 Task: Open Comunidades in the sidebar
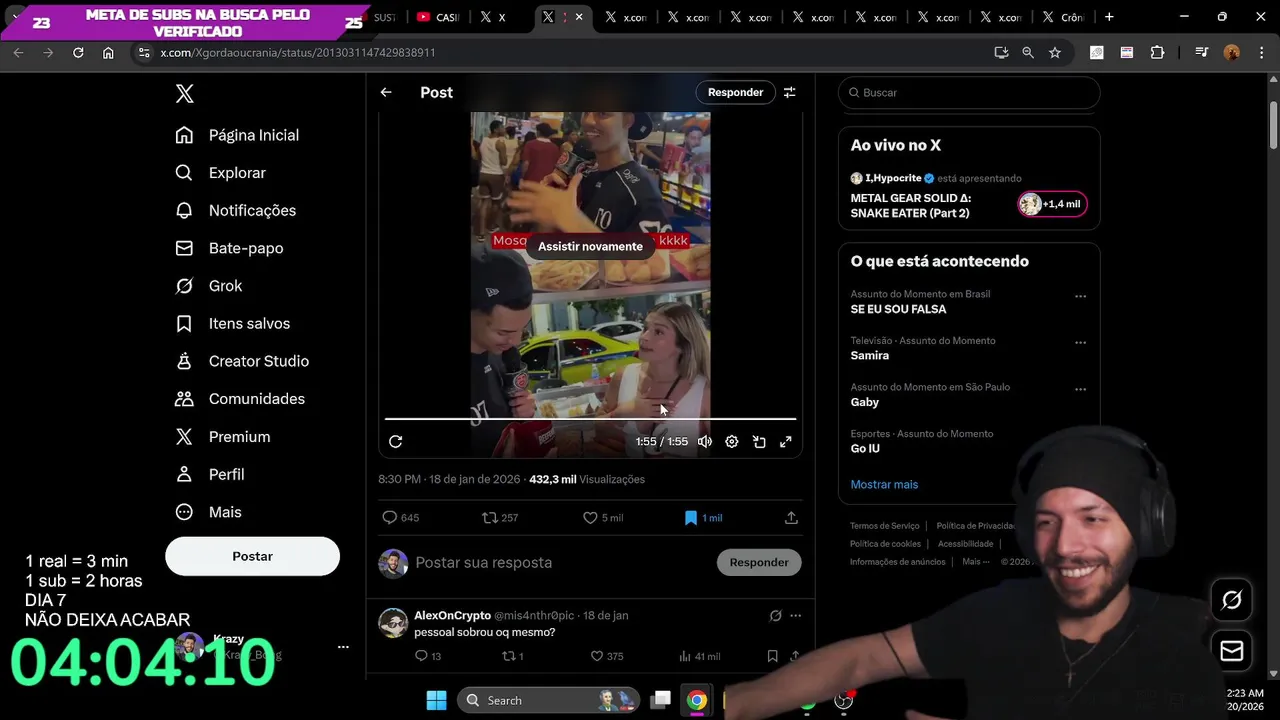click(240, 399)
